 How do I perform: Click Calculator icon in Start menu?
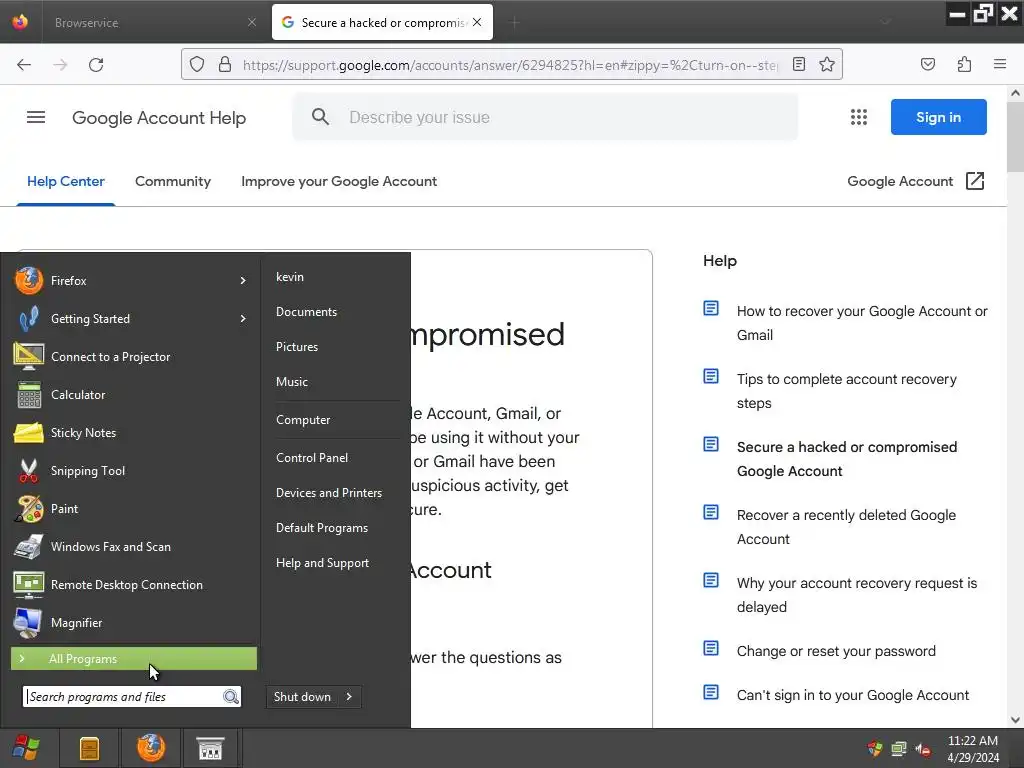[x=29, y=394]
